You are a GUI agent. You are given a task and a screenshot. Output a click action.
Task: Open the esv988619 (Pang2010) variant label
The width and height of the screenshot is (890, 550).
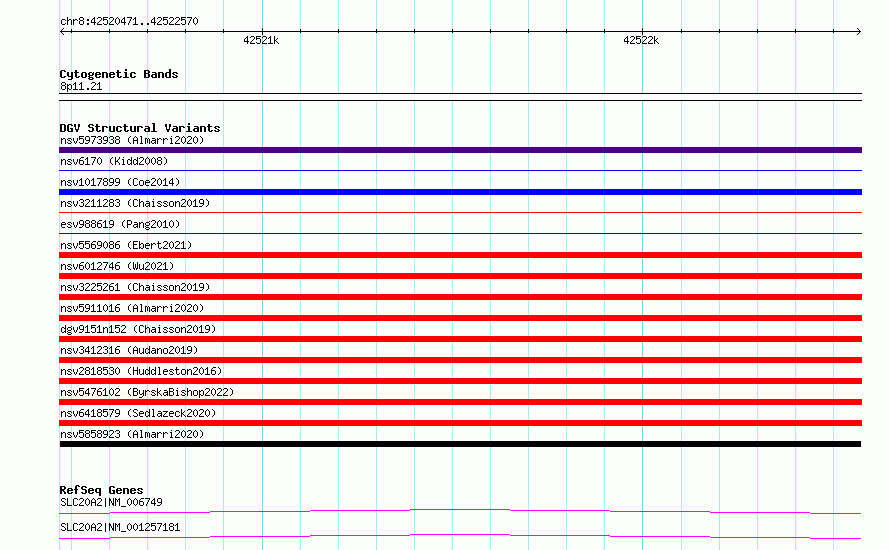click(120, 224)
